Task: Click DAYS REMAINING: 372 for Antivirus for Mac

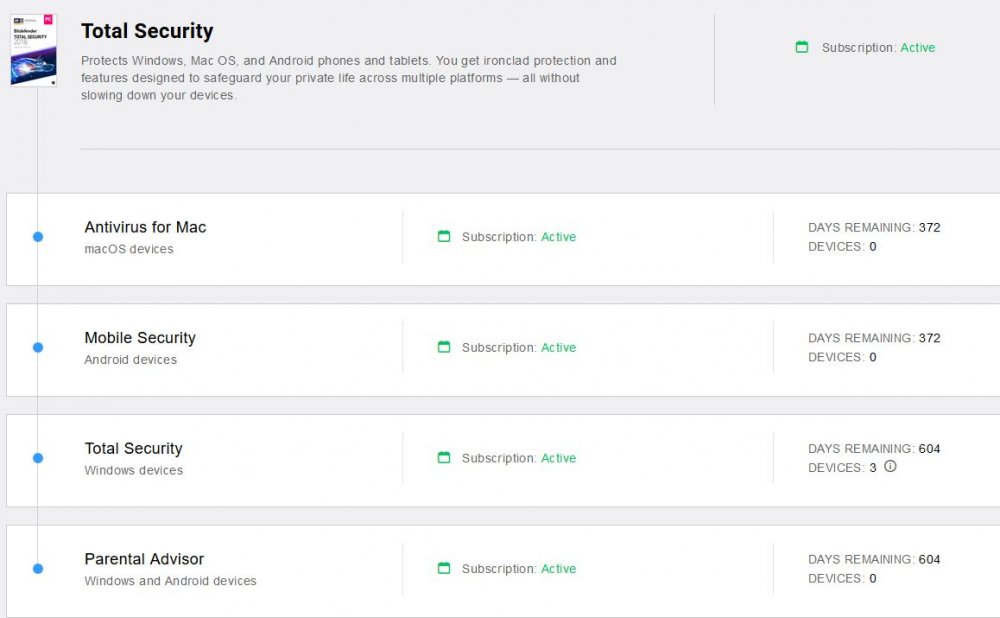Action: click(x=874, y=228)
